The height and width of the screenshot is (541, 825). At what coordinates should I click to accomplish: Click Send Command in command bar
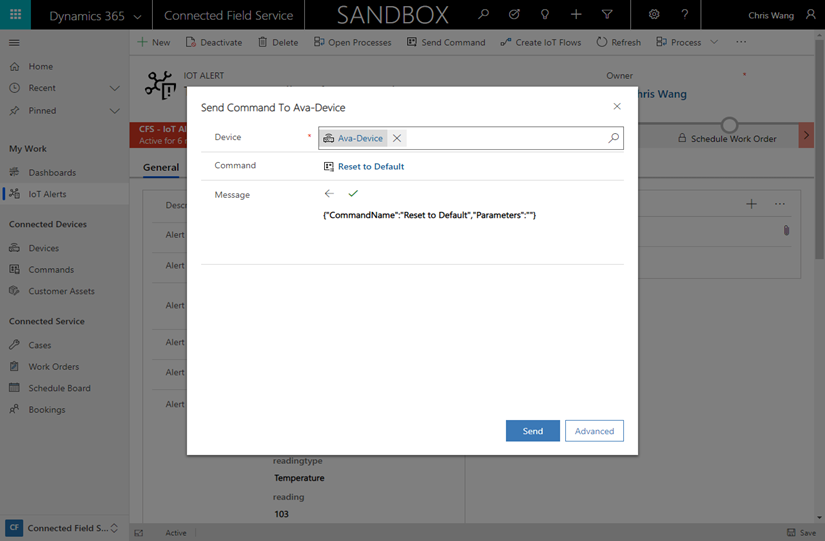point(446,42)
